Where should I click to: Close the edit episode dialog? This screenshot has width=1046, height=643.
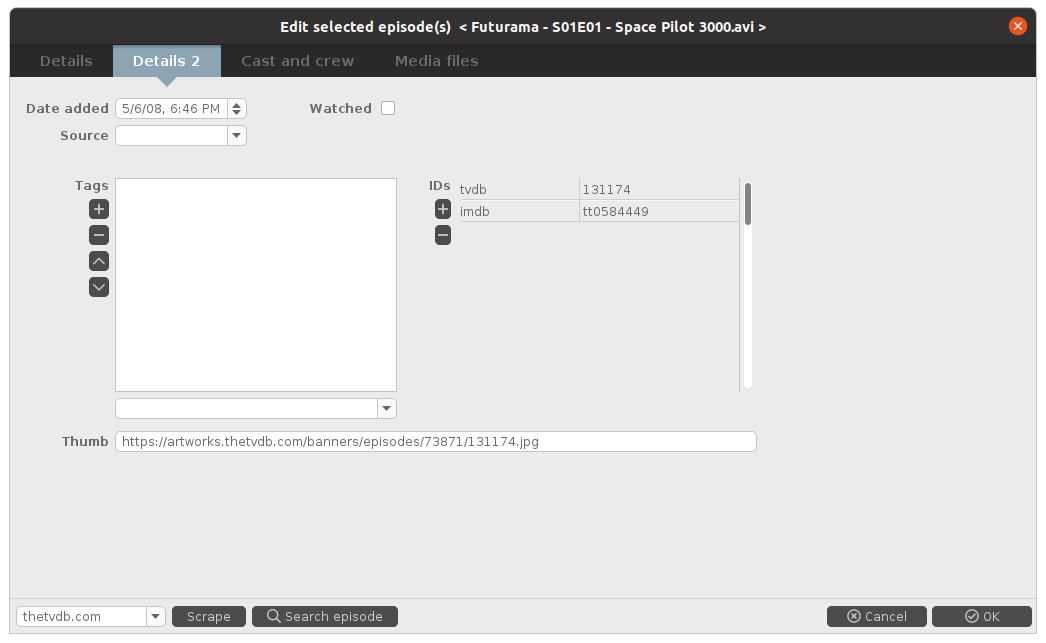(x=1018, y=27)
